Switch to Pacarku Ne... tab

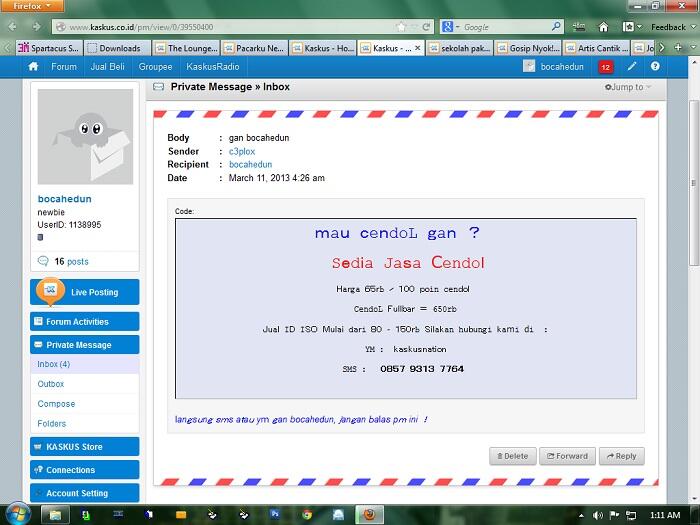coord(254,48)
